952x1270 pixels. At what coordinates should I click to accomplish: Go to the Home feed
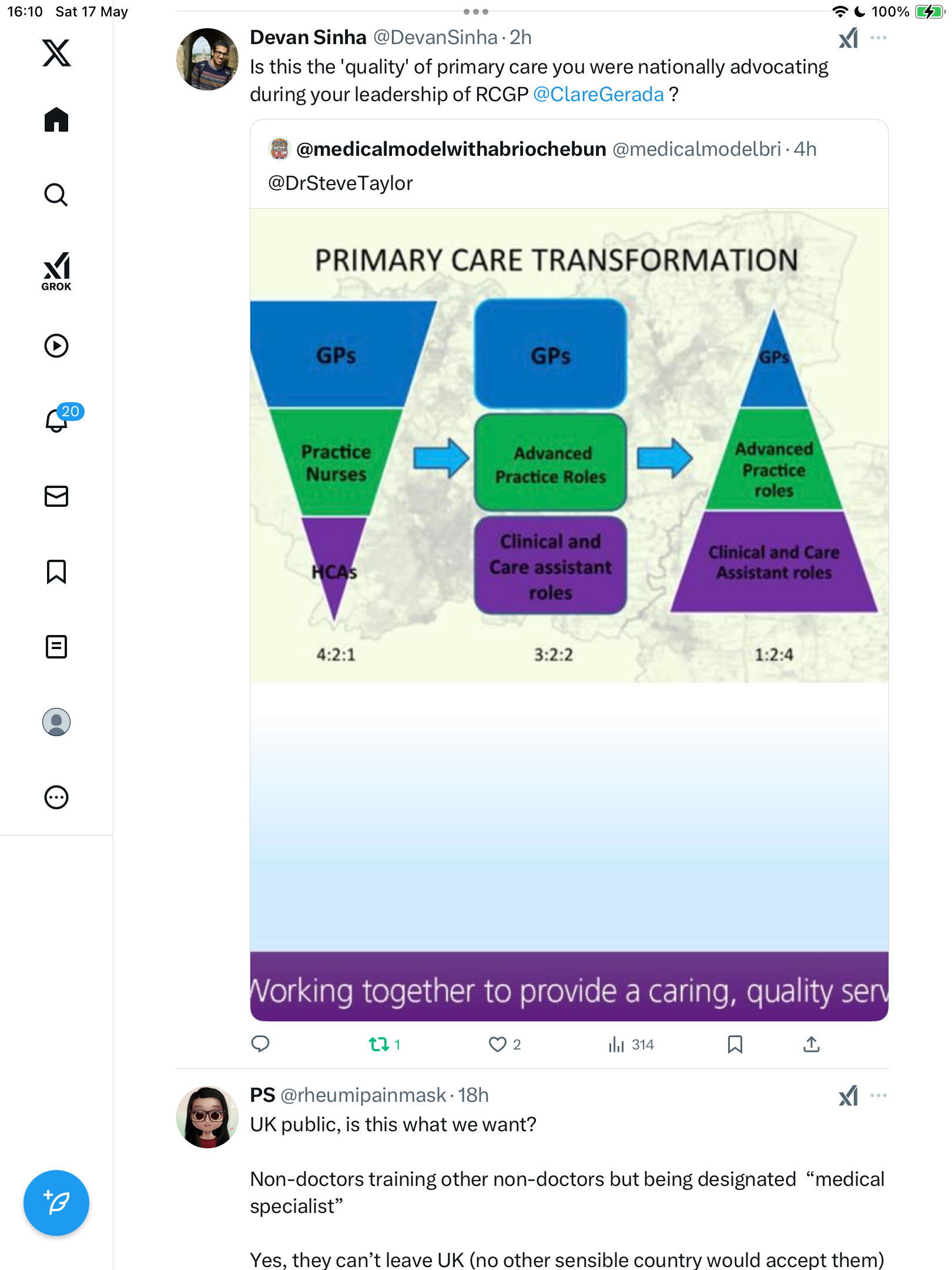pyautogui.click(x=56, y=119)
